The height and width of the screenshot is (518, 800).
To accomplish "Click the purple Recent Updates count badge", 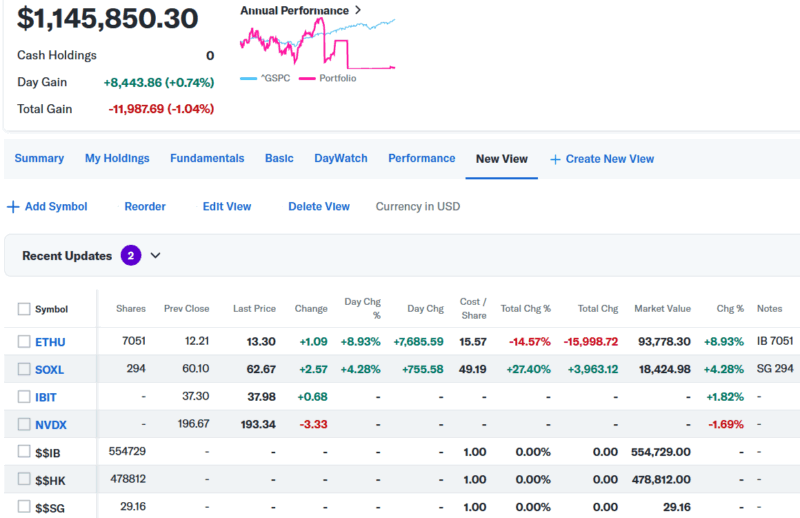I will 131,255.
